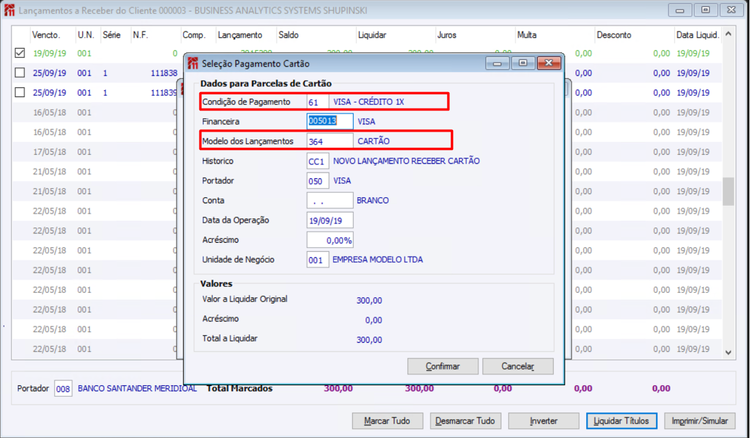Click BANCO SANTANDER MERIDIONAL text
This screenshot has width=750, height=438.
[x=137, y=389]
